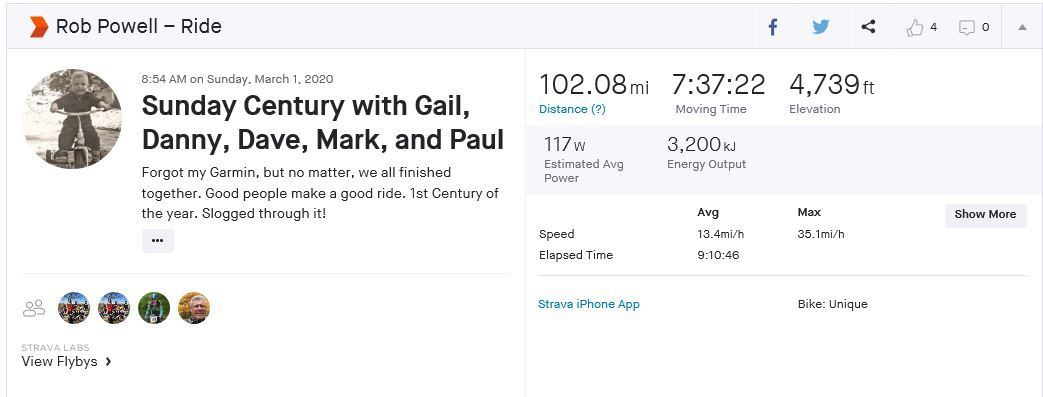Open comments speech bubble icon
This screenshot has width=1043, height=397.
pos(967,27)
